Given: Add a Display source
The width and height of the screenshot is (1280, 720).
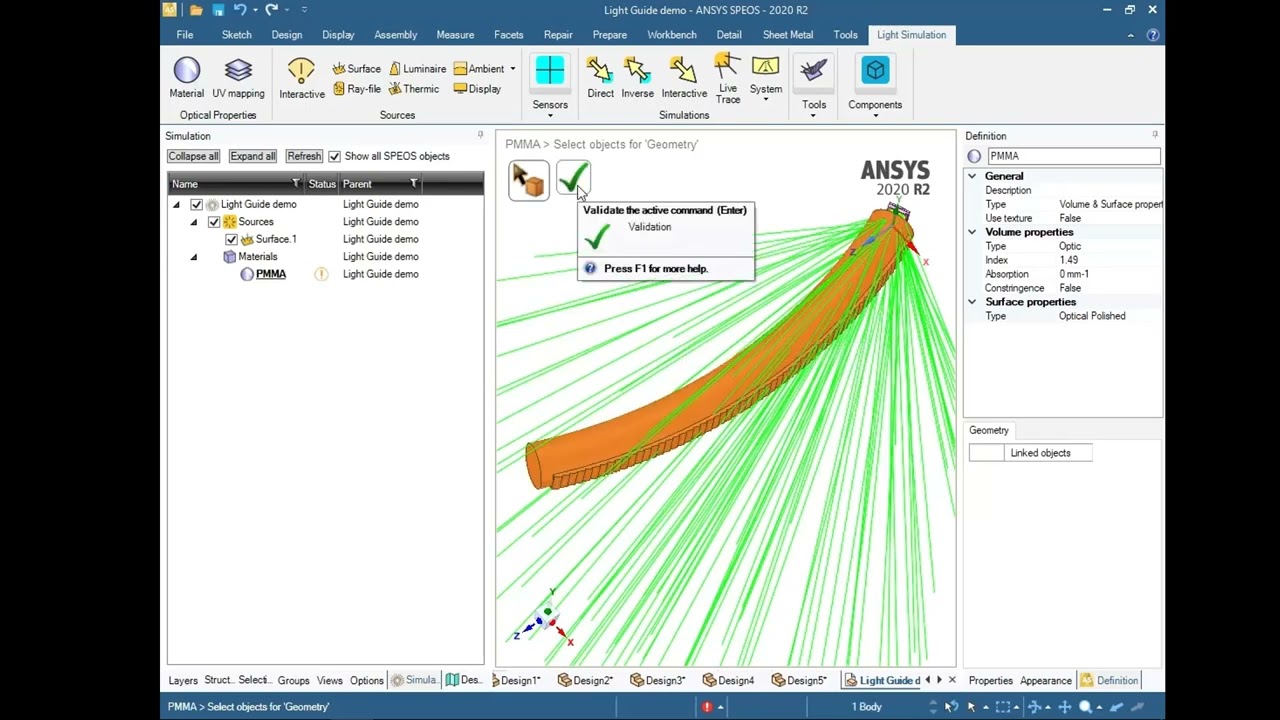Looking at the screenshot, I should pyautogui.click(x=477, y=89).
